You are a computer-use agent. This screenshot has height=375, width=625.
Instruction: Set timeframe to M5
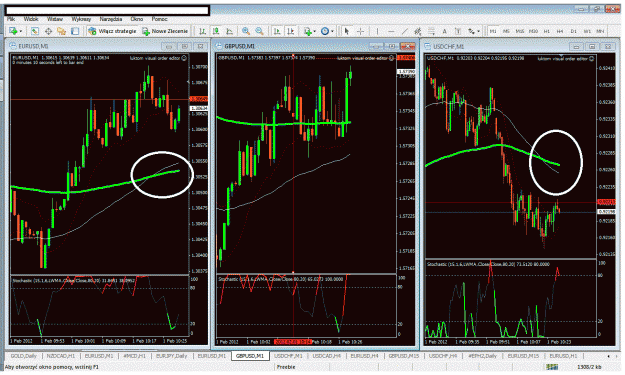point(506,31)
